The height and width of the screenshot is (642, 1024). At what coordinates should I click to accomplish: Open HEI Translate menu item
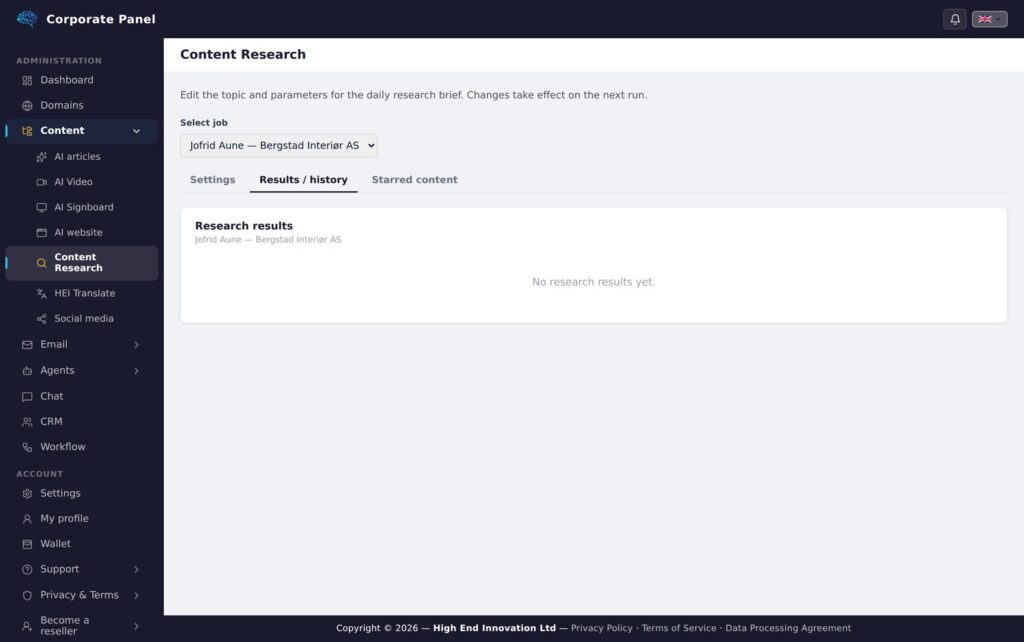pos(84,294)
